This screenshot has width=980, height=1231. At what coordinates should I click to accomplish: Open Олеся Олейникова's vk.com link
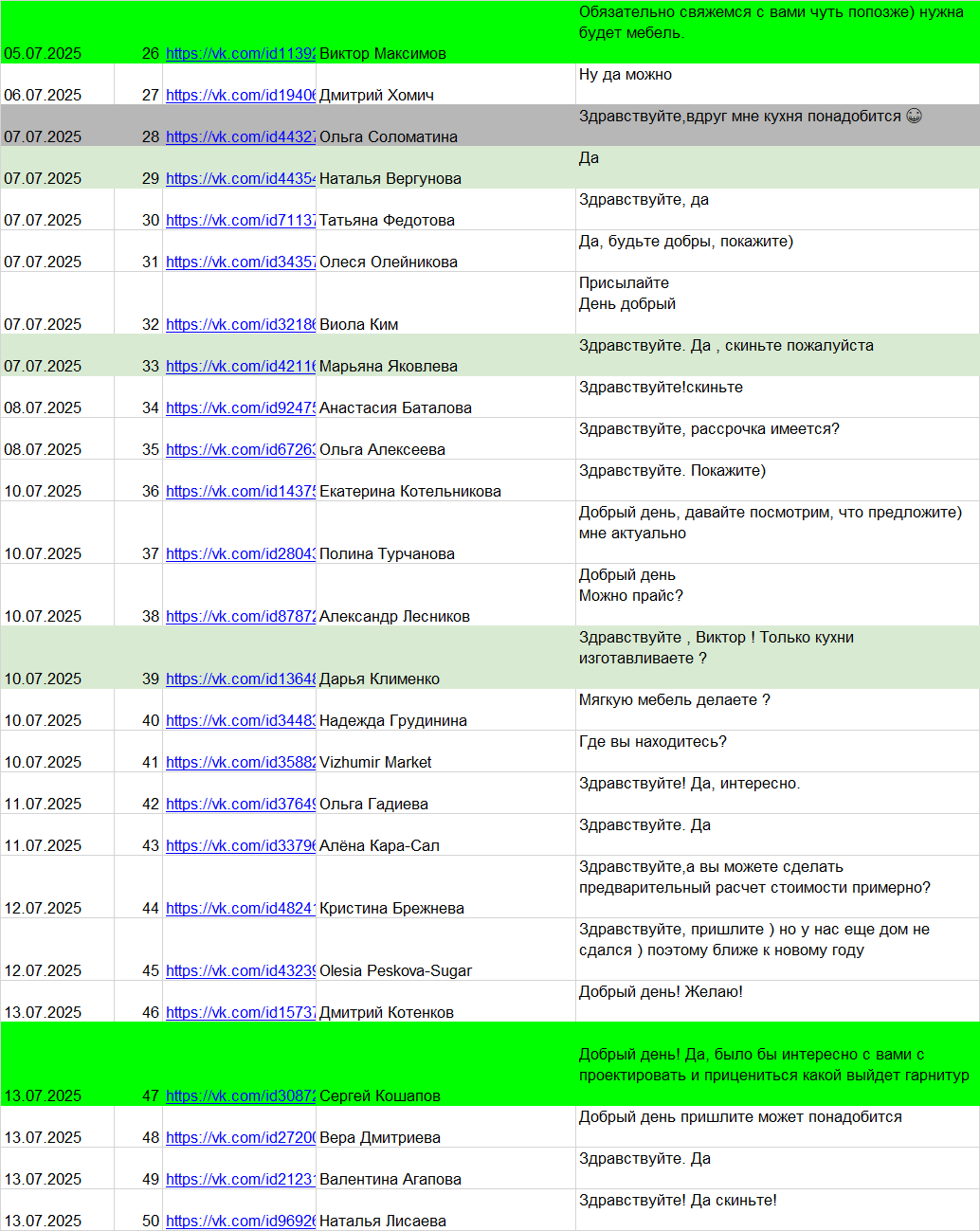pos(241,262)
